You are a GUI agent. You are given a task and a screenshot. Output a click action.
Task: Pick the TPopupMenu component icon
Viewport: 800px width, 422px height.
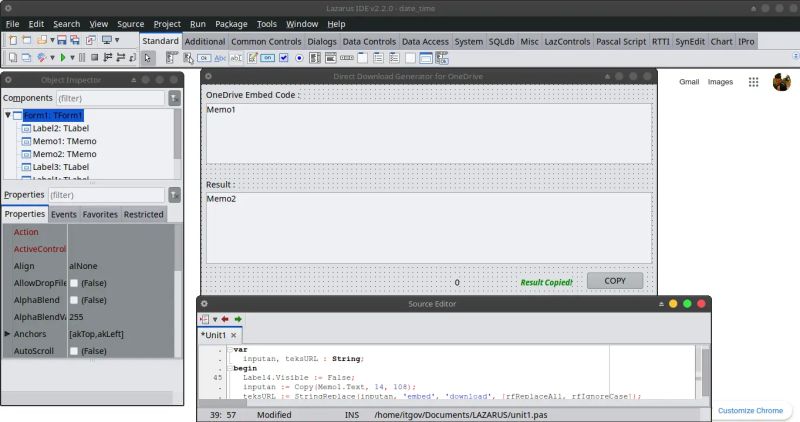188,58
